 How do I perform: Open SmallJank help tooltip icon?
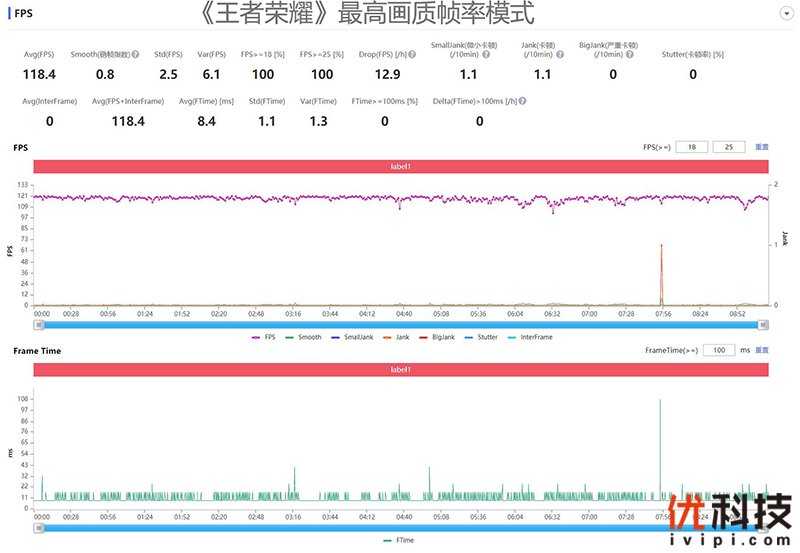tap(486, 54)
